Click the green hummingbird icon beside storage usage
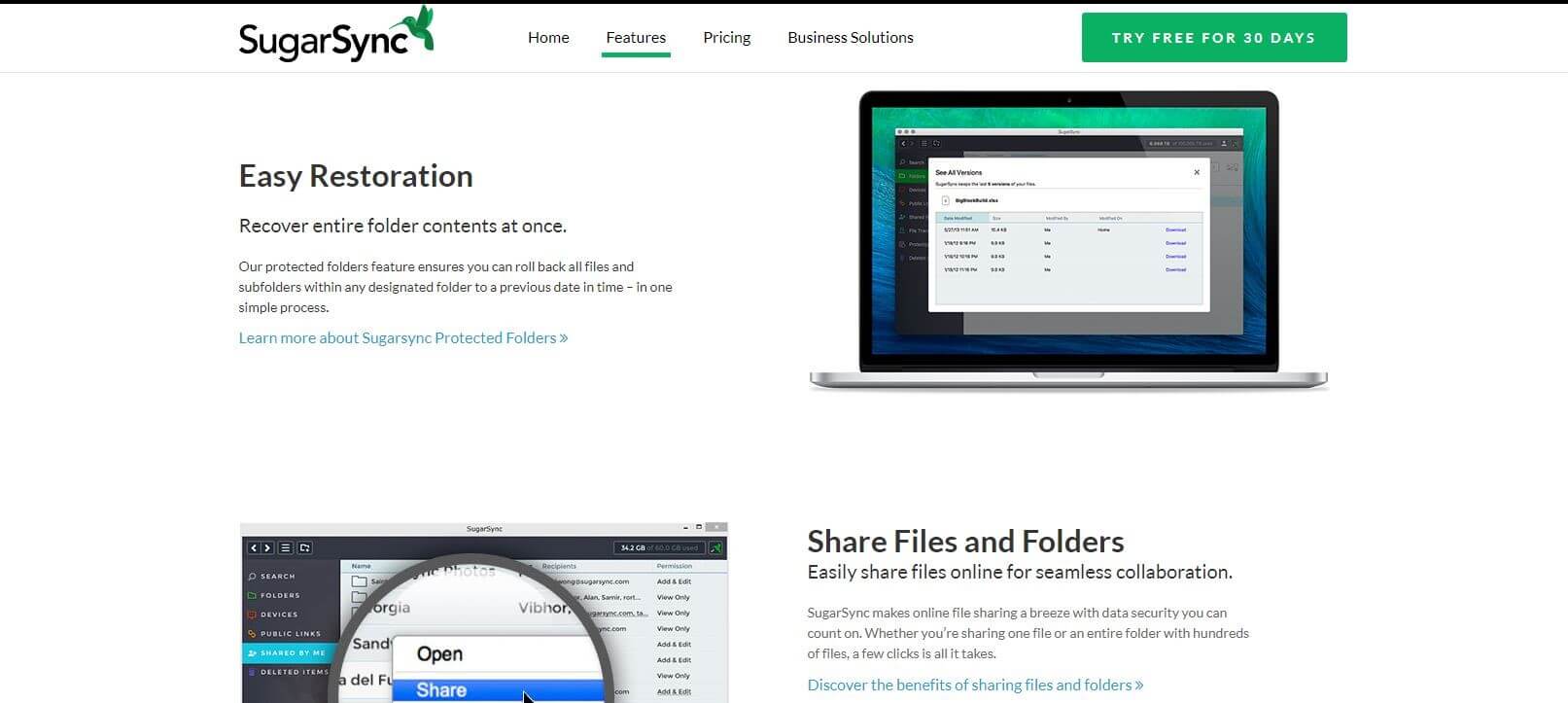Screen dimensions: 1568x703 pos(716,548)
